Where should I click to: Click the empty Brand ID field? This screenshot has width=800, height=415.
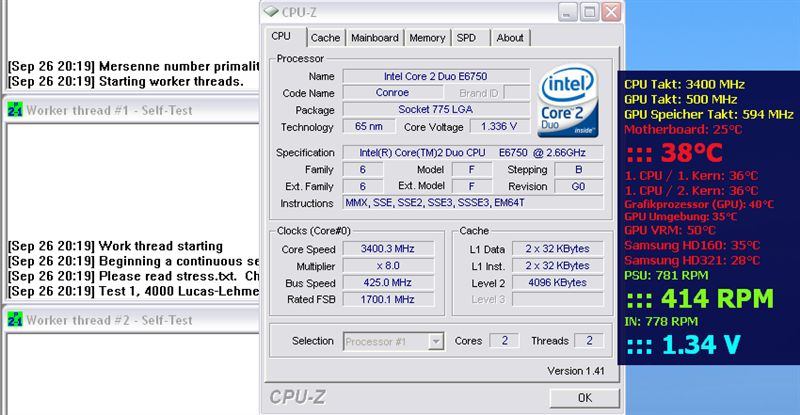tap(516, 93)
